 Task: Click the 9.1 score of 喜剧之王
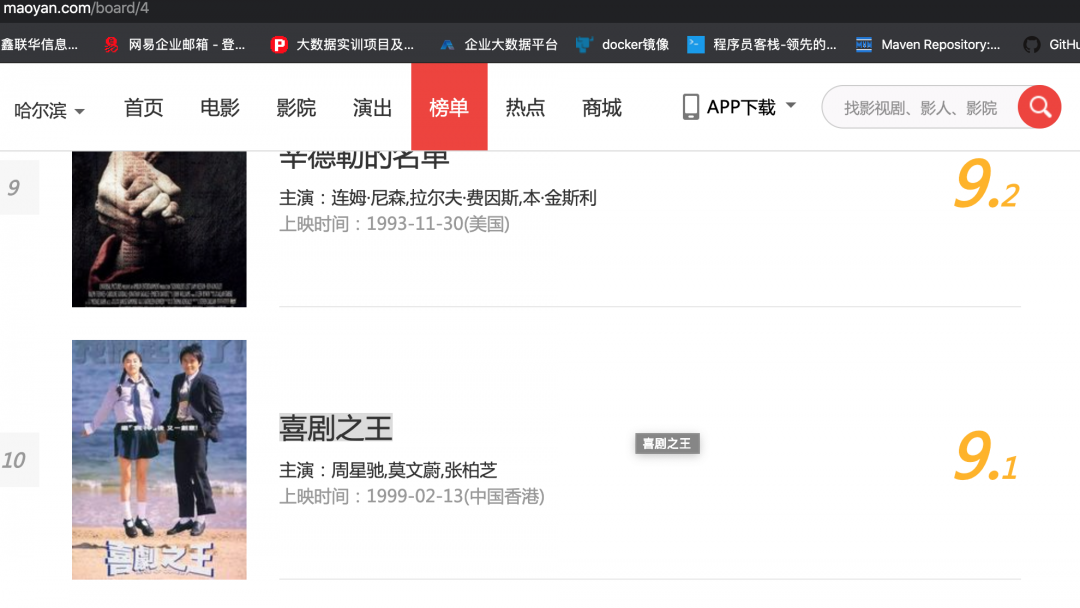coord(986,457)
